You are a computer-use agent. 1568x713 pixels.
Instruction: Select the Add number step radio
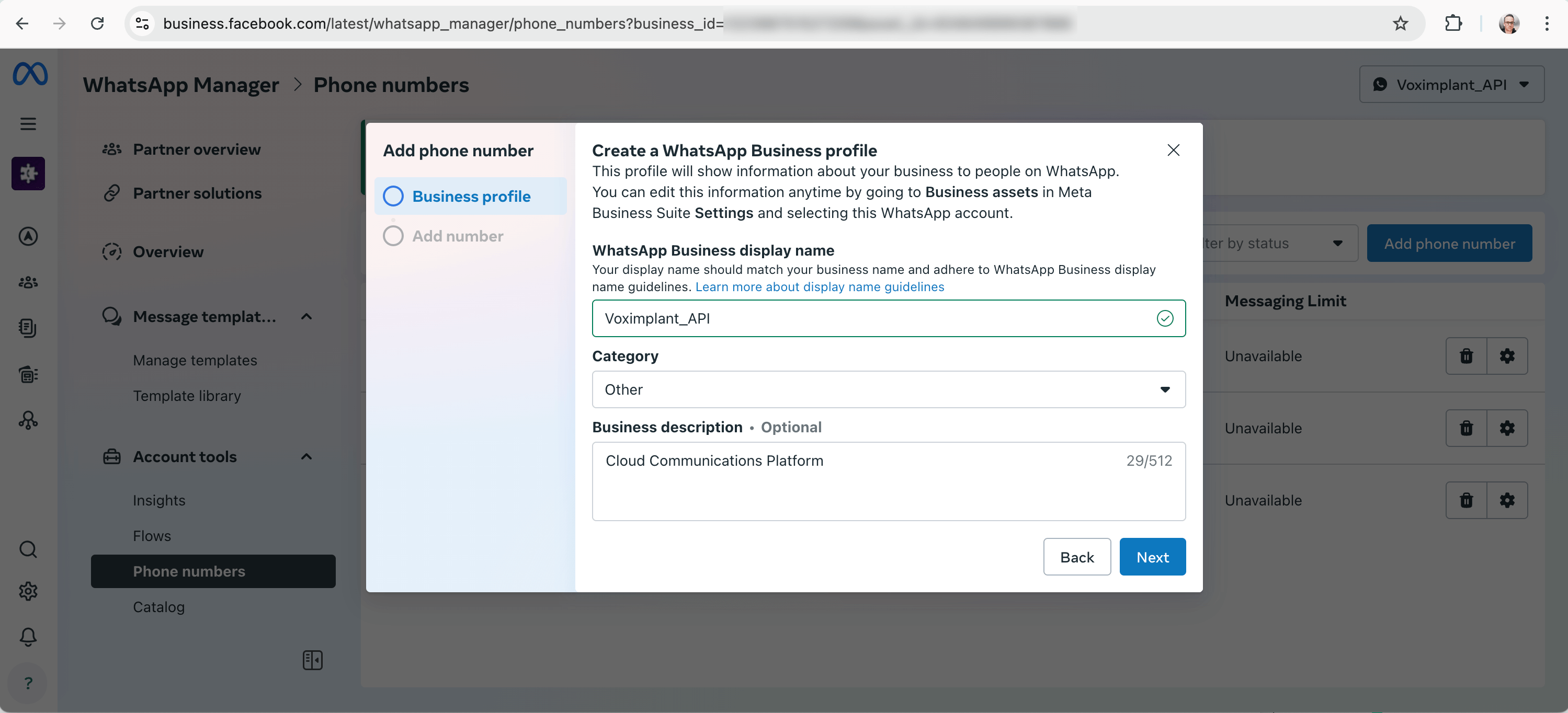[x=393, y=236]
